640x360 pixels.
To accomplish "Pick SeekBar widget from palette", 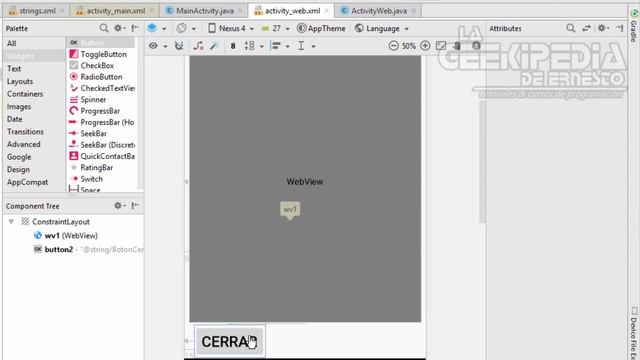I will click(x=101, y=133).
